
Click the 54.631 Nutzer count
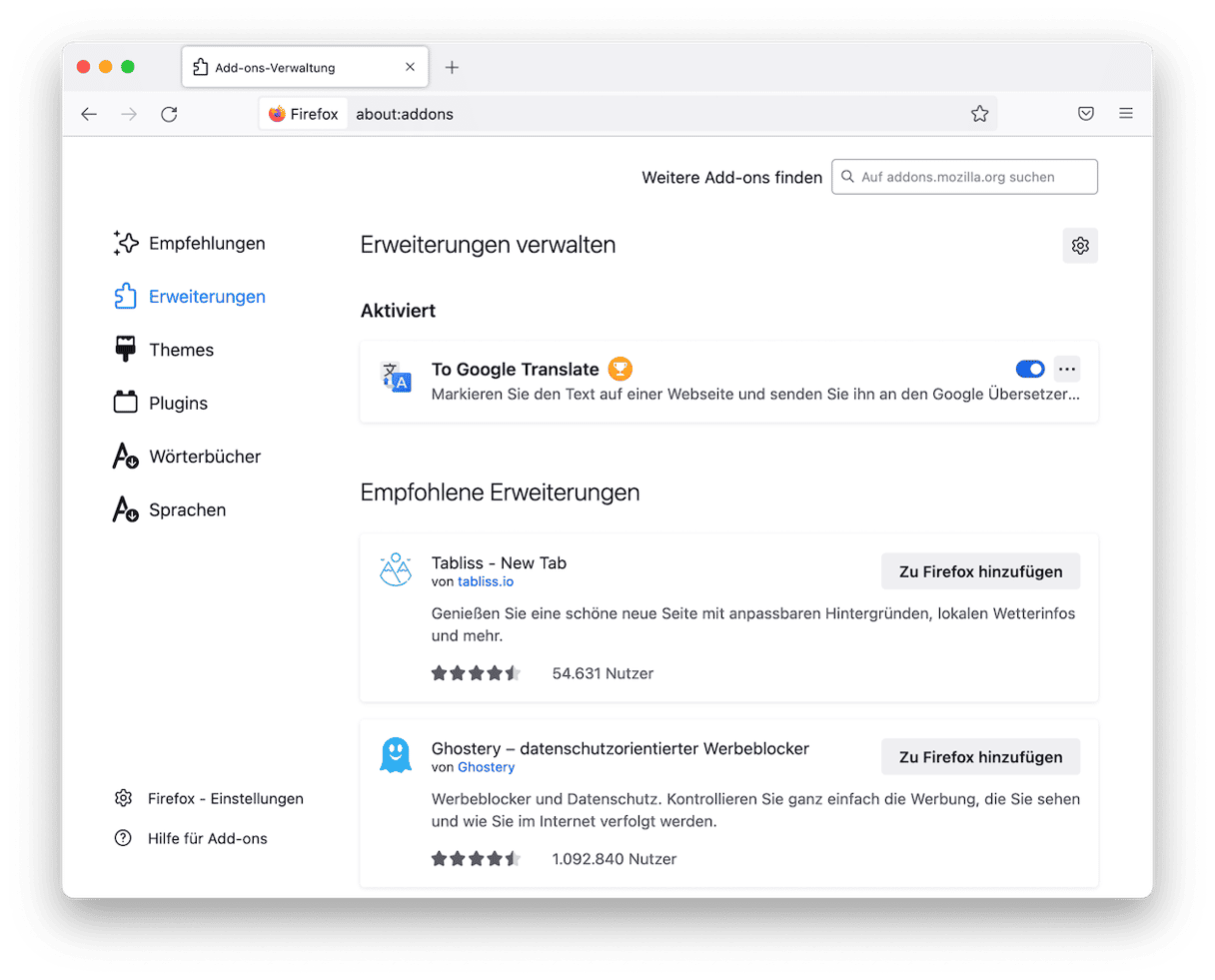click(603, 673)
